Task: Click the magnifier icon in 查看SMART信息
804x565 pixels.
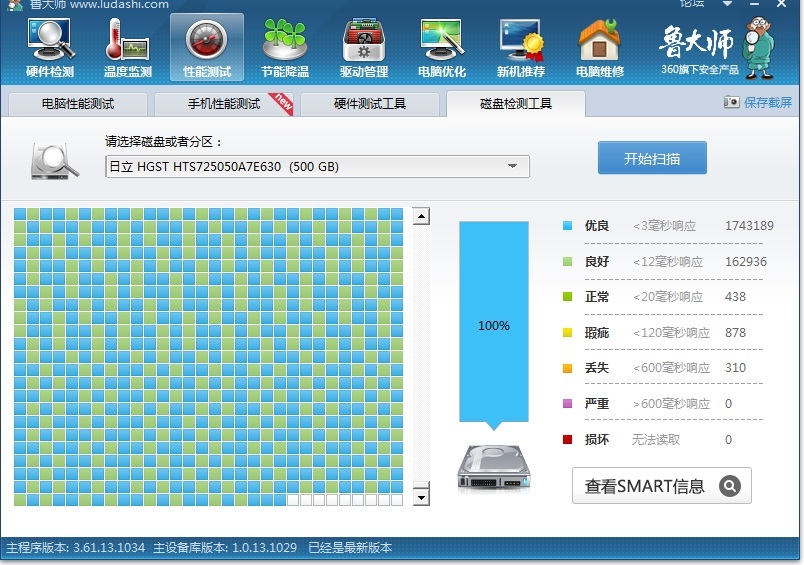Action: tap(730, 485)
